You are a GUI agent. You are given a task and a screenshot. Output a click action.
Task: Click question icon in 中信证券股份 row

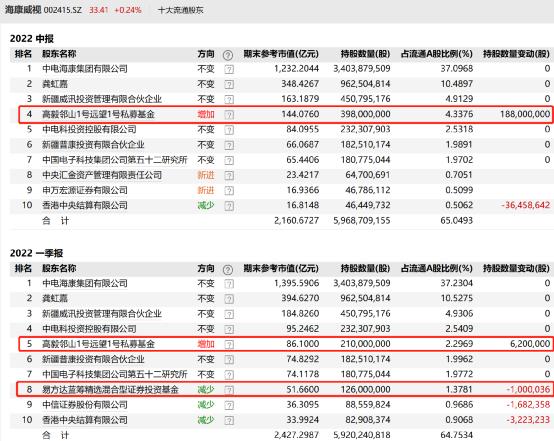[x=229, y=405]
